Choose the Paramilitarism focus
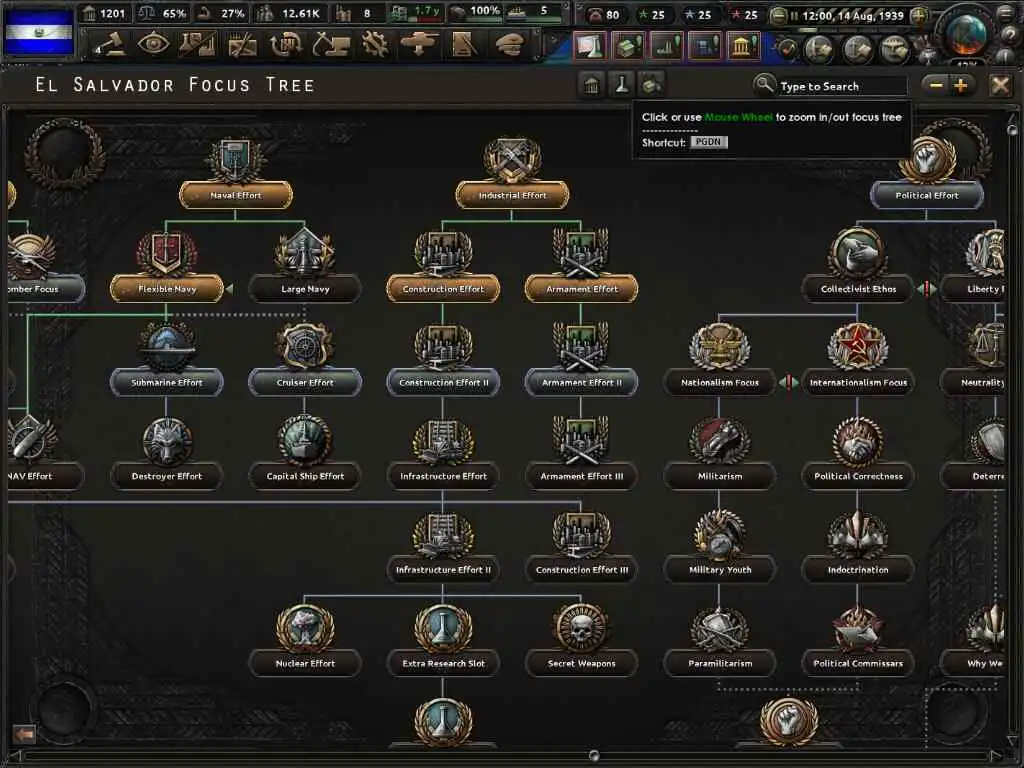Viewport: 1024px width, 768px height. (x=720, y=663)
